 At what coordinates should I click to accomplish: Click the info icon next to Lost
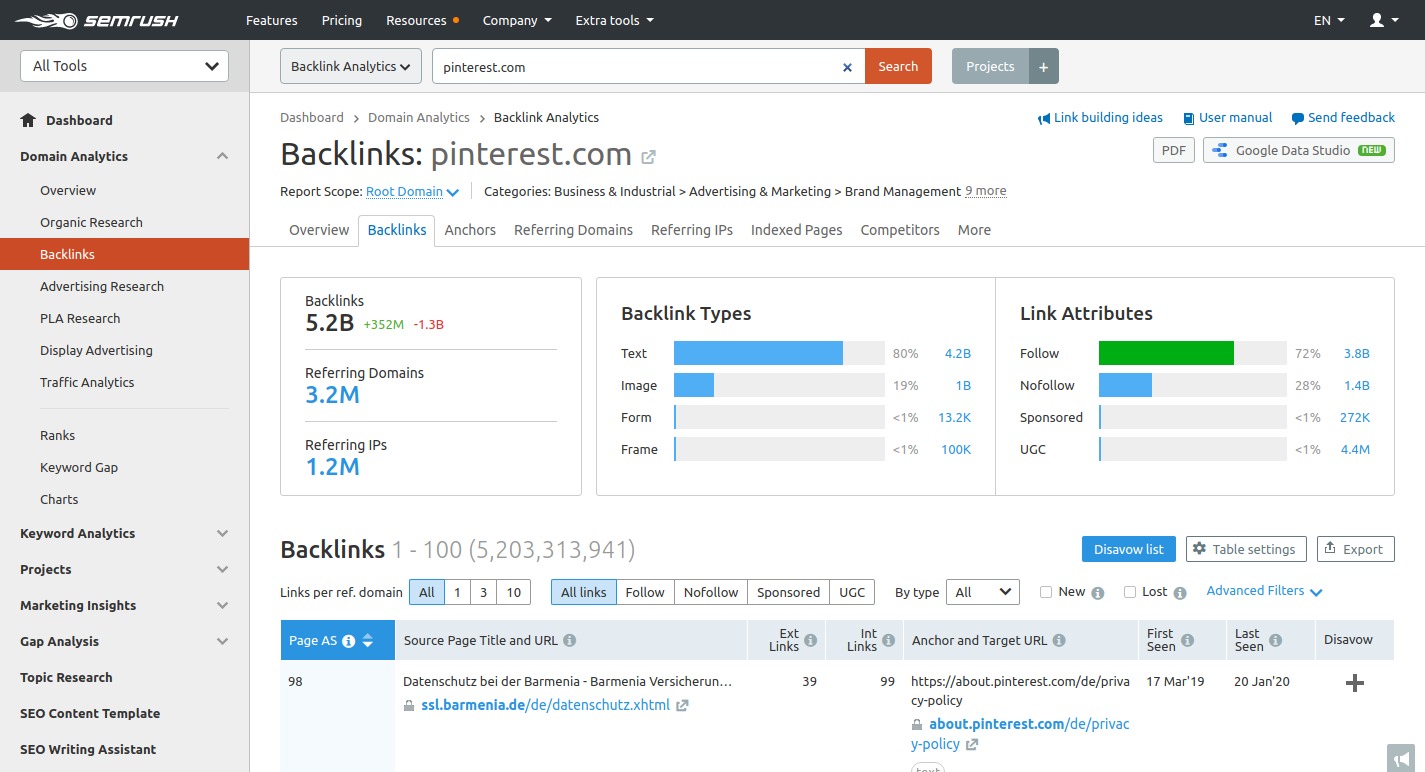1180,593
